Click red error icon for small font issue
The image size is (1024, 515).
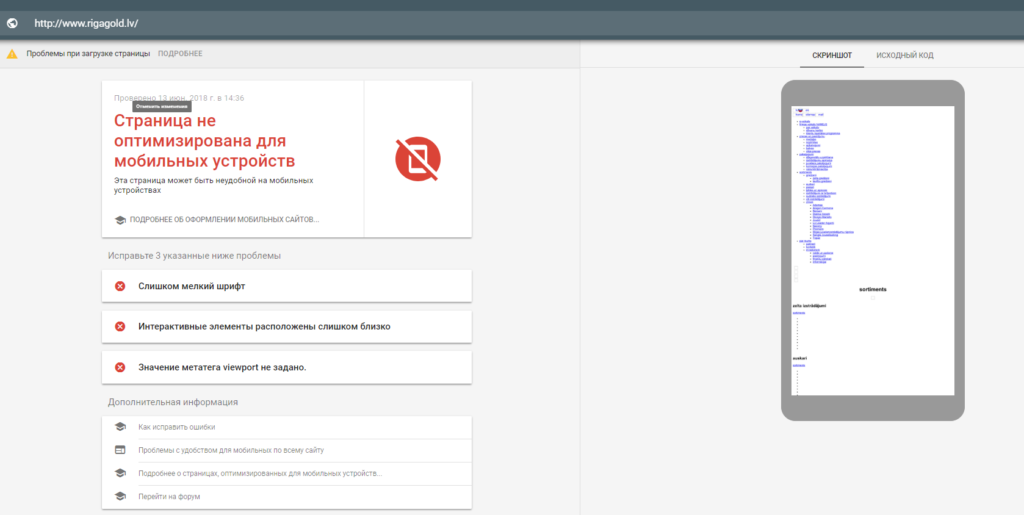pyautogui.click(x=120, y=286)
